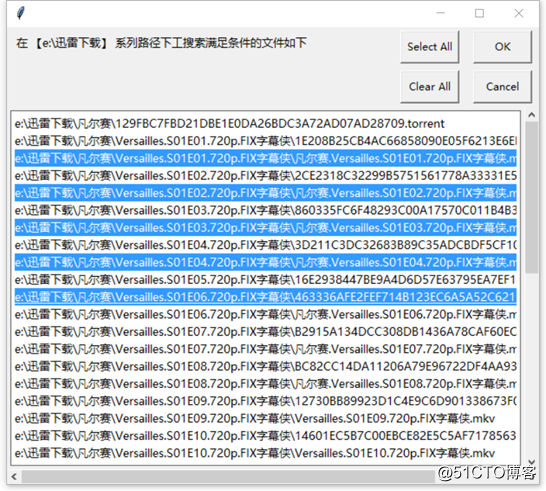
Task: Click the vertical scrollbar down arrow
Action: 531,462
